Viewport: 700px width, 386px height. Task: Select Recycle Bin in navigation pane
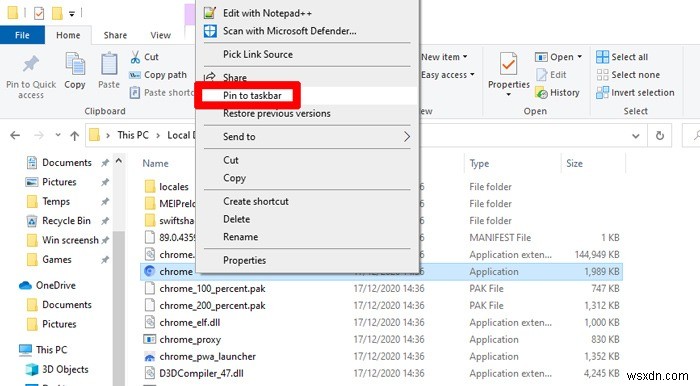coord(59,220)
